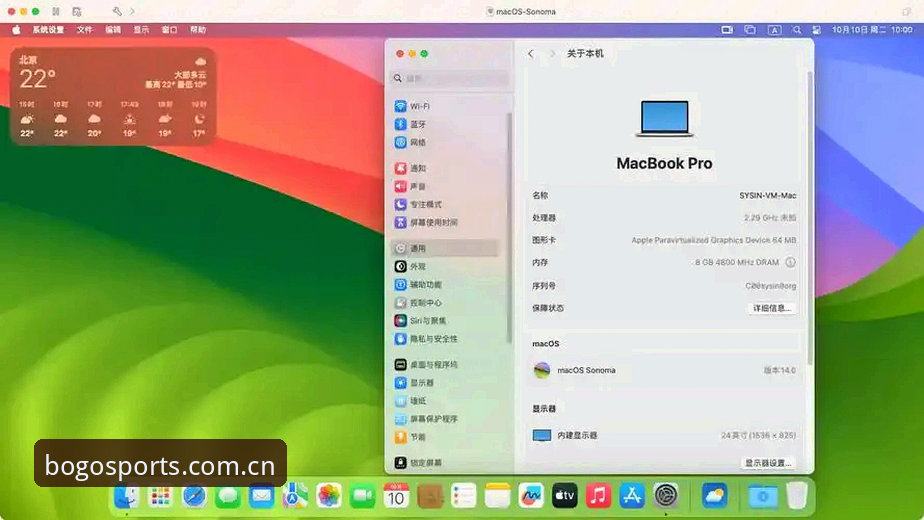Click the 详细信息 warranty details button
Viewport: 924px width, 520px height.
pyautogui.click(x=771, y=308)
